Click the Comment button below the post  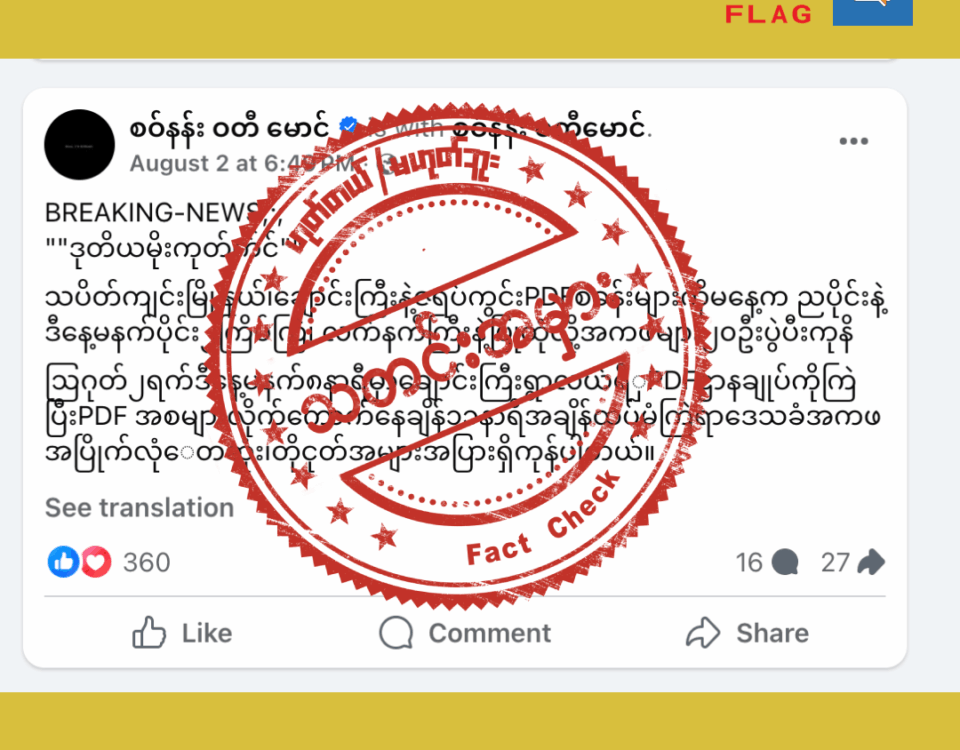[465, 632]
